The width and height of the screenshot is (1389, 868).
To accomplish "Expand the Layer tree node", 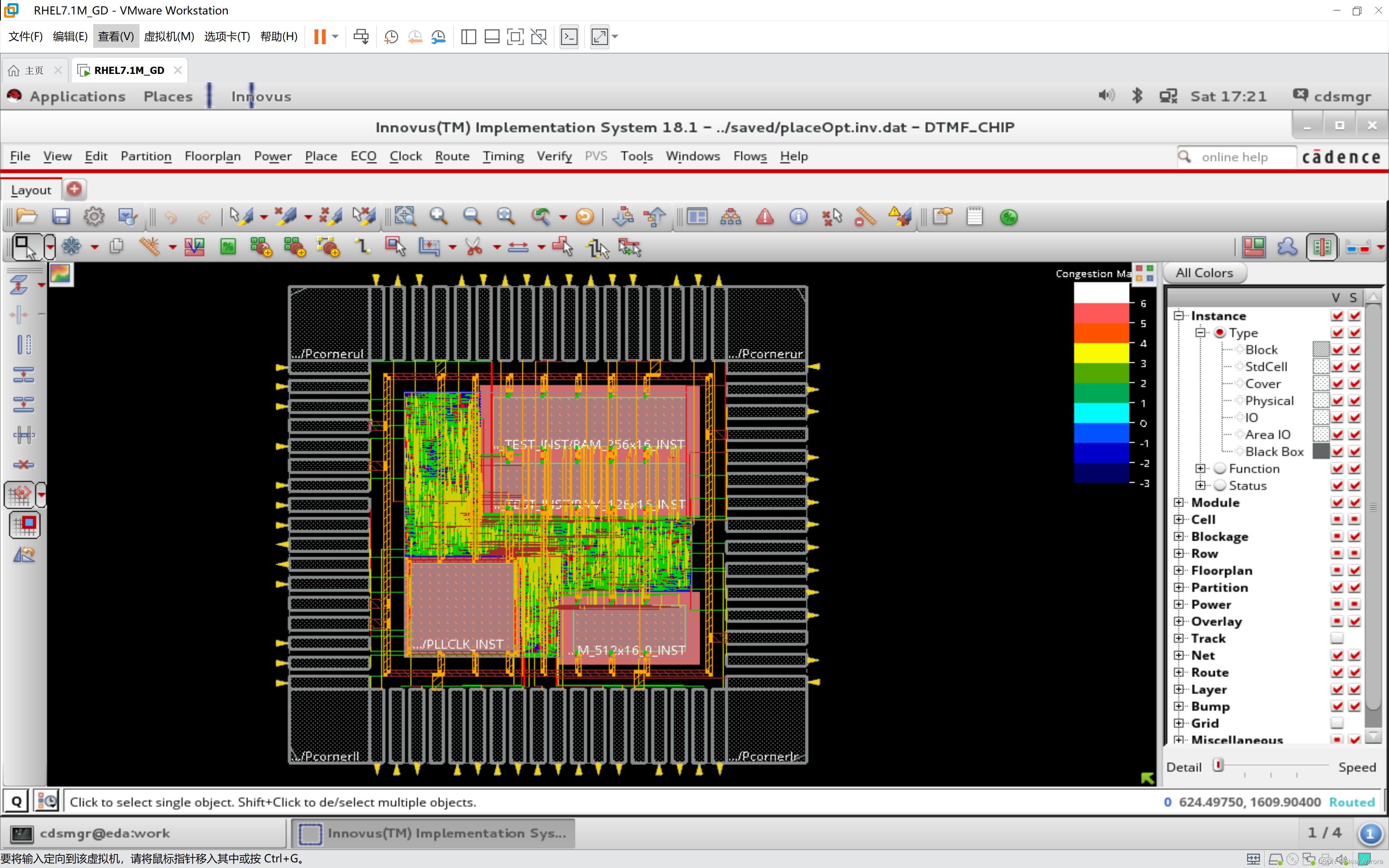I will pyautogui.click(x=1179, y=689).
